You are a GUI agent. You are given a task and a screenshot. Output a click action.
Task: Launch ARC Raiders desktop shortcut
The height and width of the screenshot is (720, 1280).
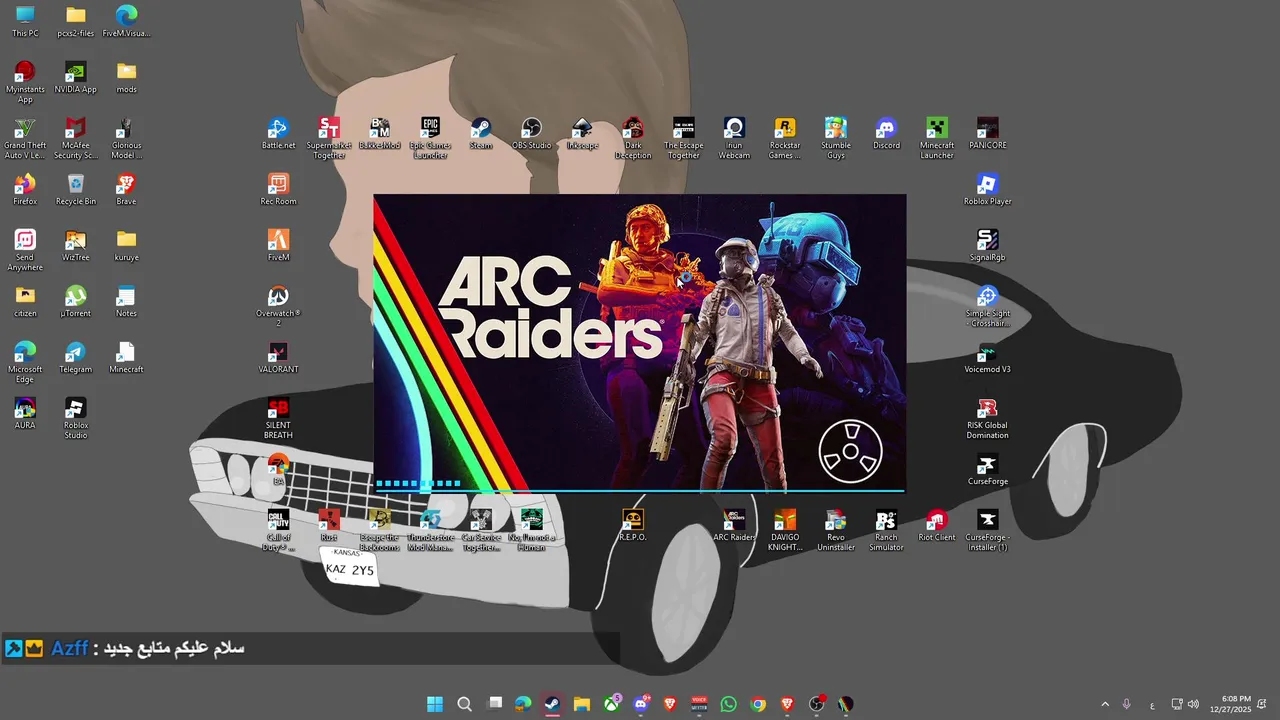(x=734, y=526)
